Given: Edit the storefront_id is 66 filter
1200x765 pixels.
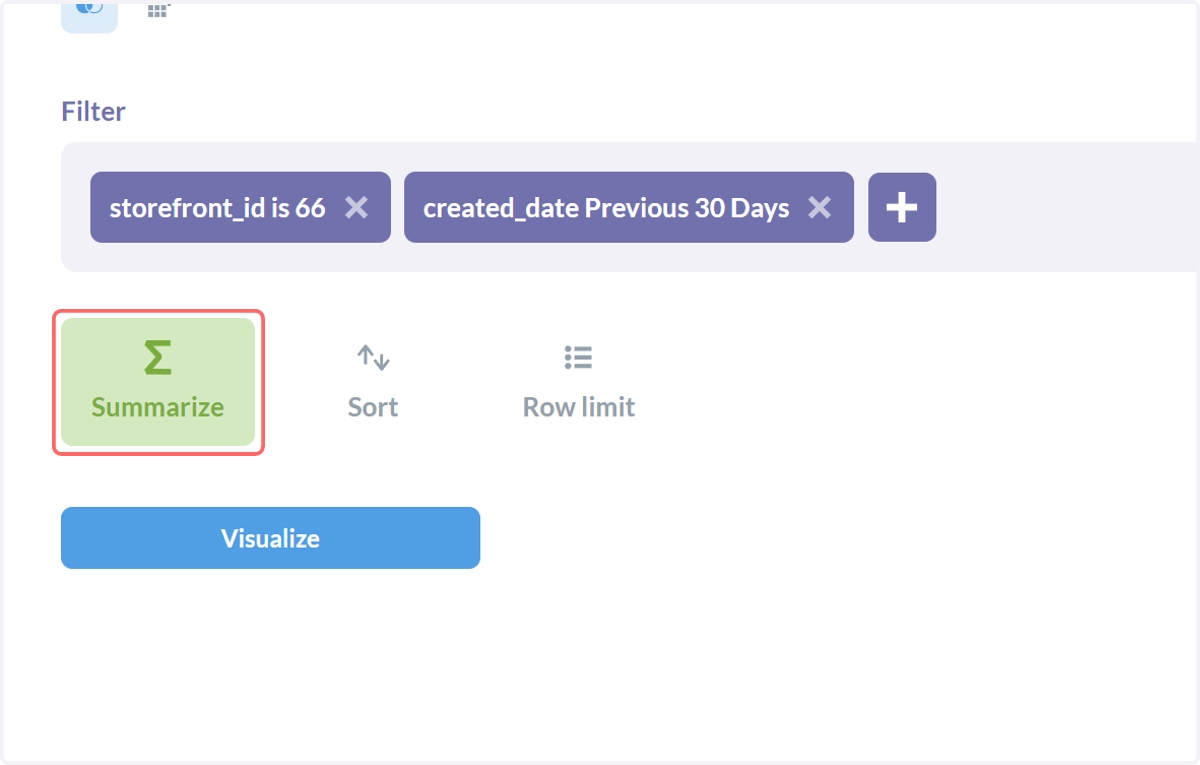Looking at the screenshot, I should pos(217,207).
